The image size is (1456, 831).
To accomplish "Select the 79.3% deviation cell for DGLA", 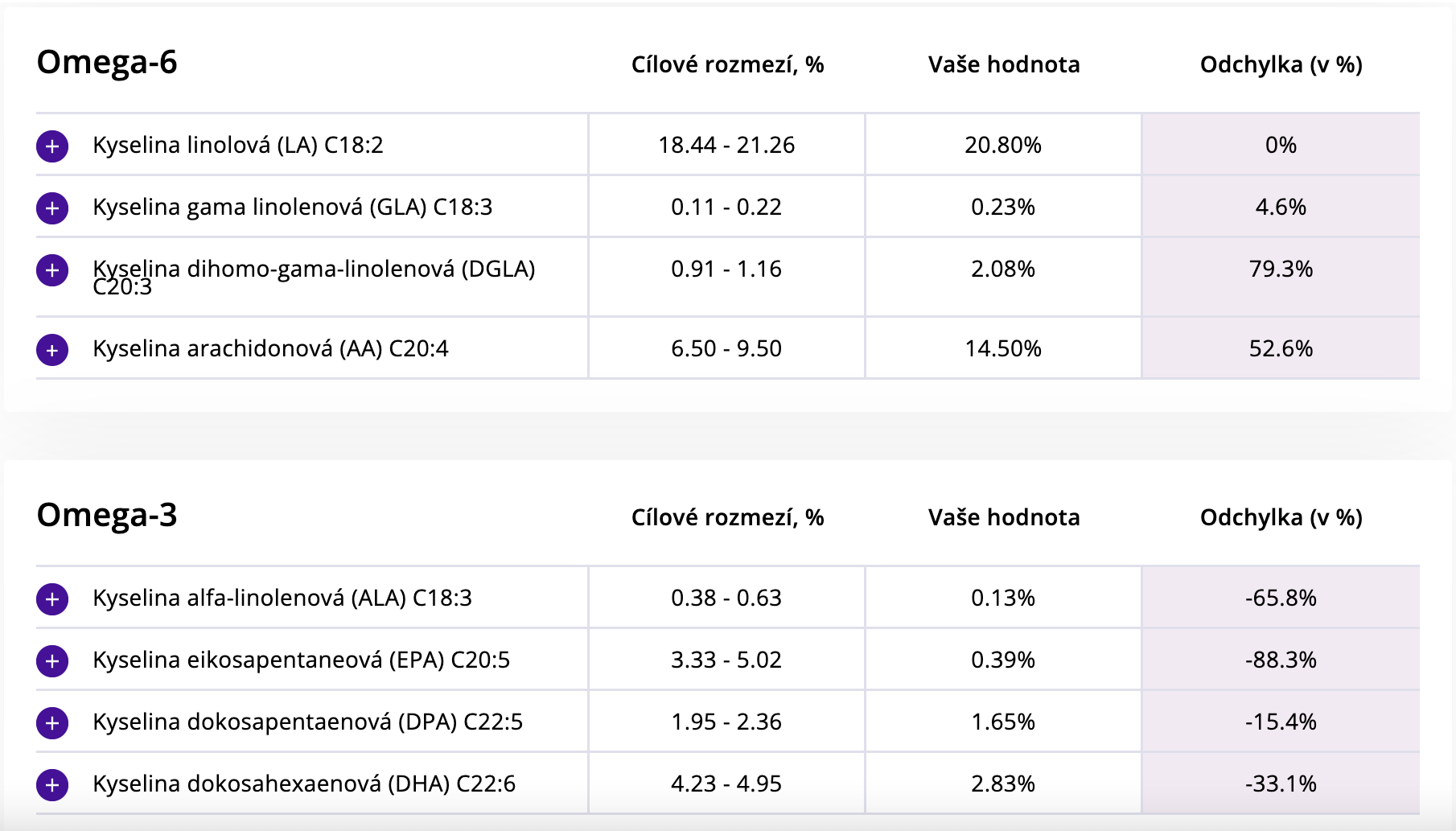I will 1281,269.
